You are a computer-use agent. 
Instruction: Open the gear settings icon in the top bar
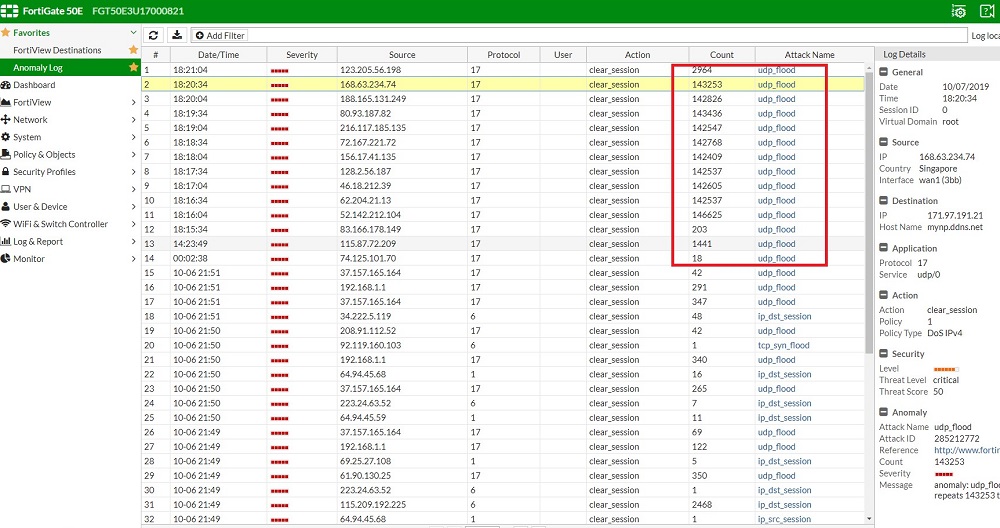(959, 11)
